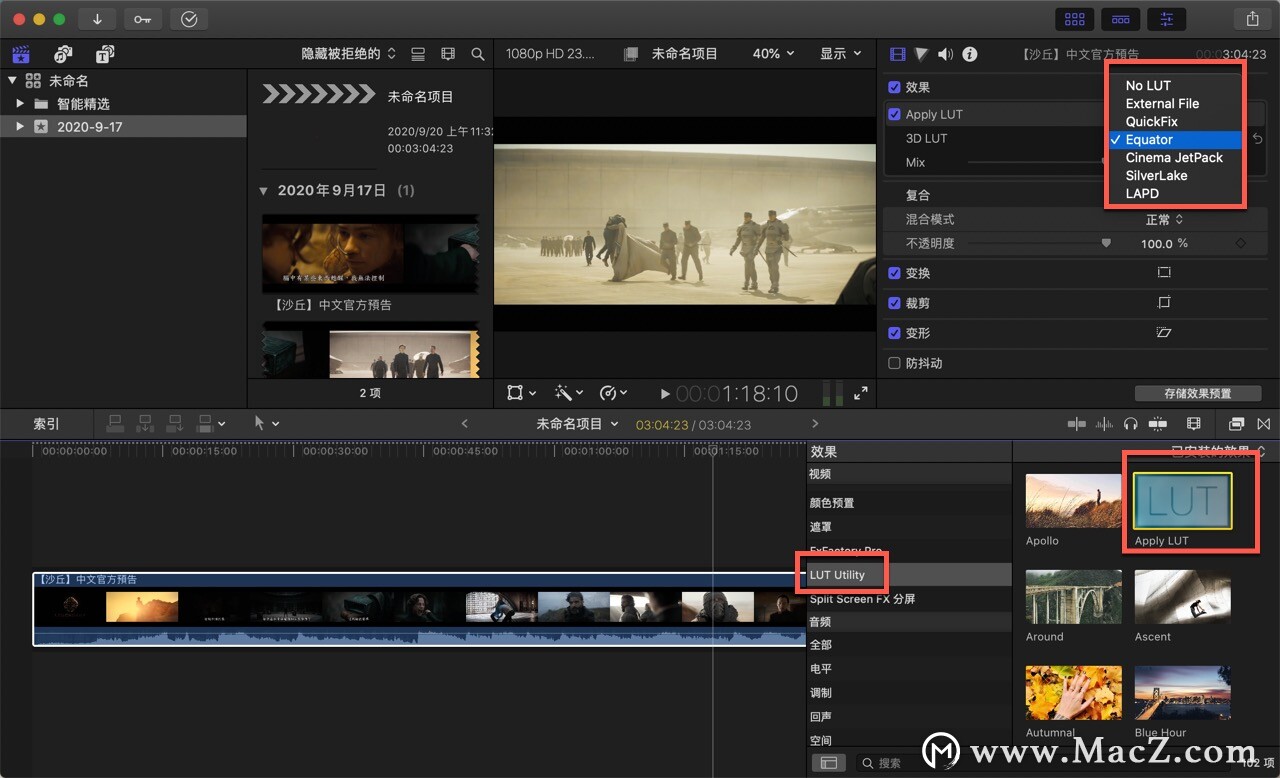Open the 显示 view options dropdown
The height and width of the screenshot is (778, 1280).
840,54
